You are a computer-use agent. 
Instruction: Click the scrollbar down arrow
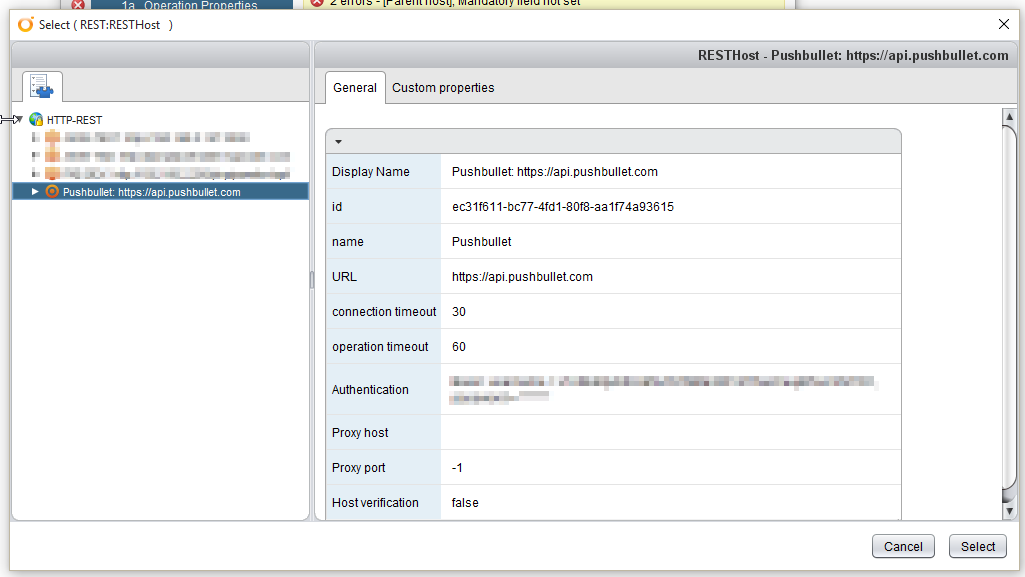click(1009, 511)
